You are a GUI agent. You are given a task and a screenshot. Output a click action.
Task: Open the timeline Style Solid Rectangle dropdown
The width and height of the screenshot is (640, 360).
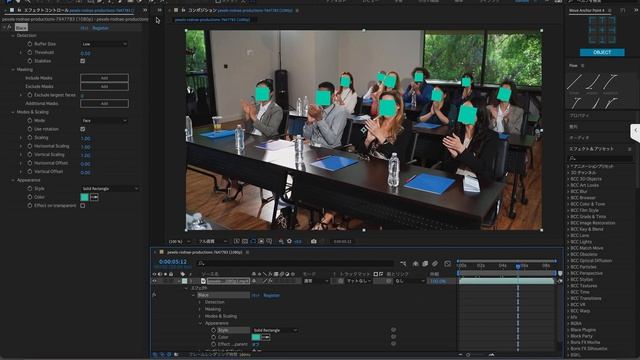click(x=275, y=330)
